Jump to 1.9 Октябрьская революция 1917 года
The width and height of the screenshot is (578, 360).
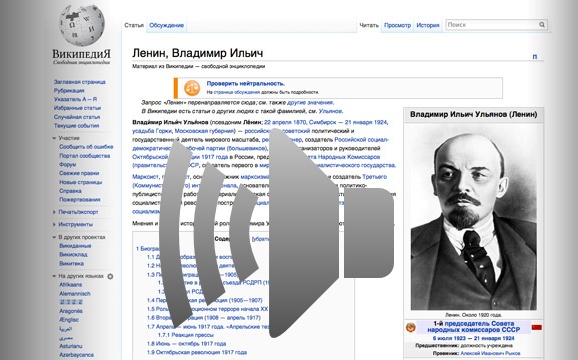(197, 352)
